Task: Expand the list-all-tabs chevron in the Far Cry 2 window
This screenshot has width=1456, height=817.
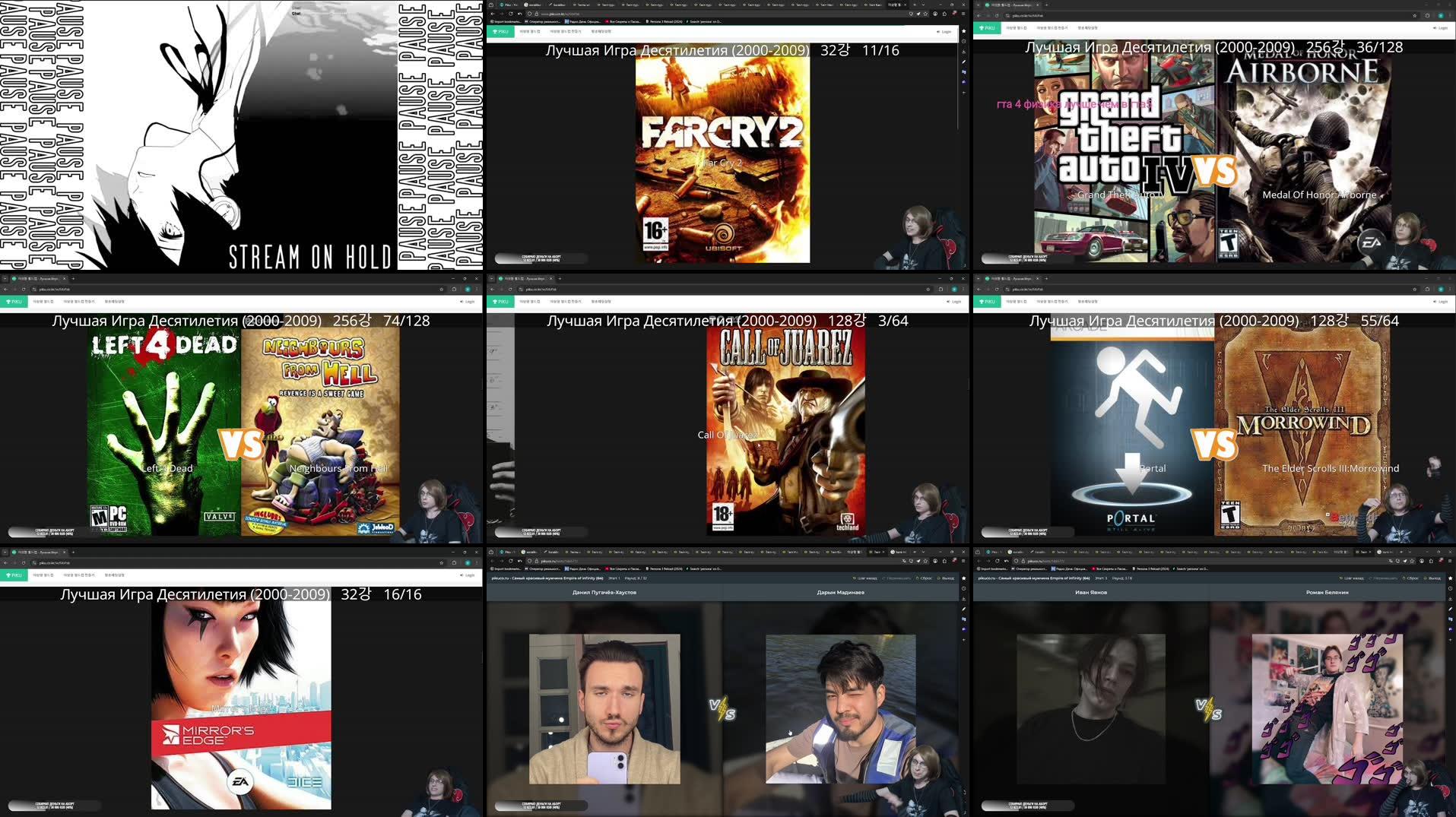Action: click(x=923, y=5)
